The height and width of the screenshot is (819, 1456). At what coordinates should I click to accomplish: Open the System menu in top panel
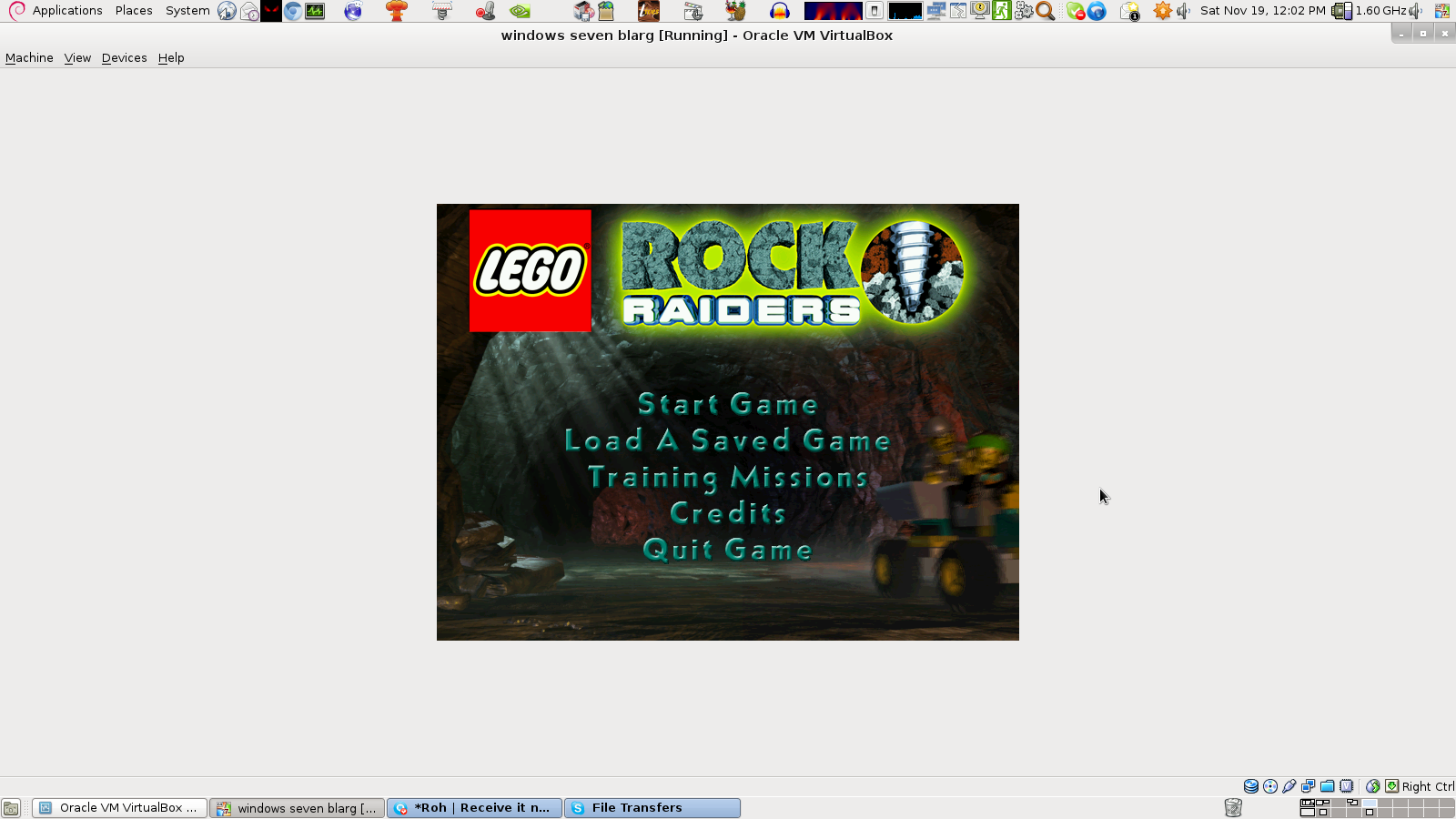[187, 11]
